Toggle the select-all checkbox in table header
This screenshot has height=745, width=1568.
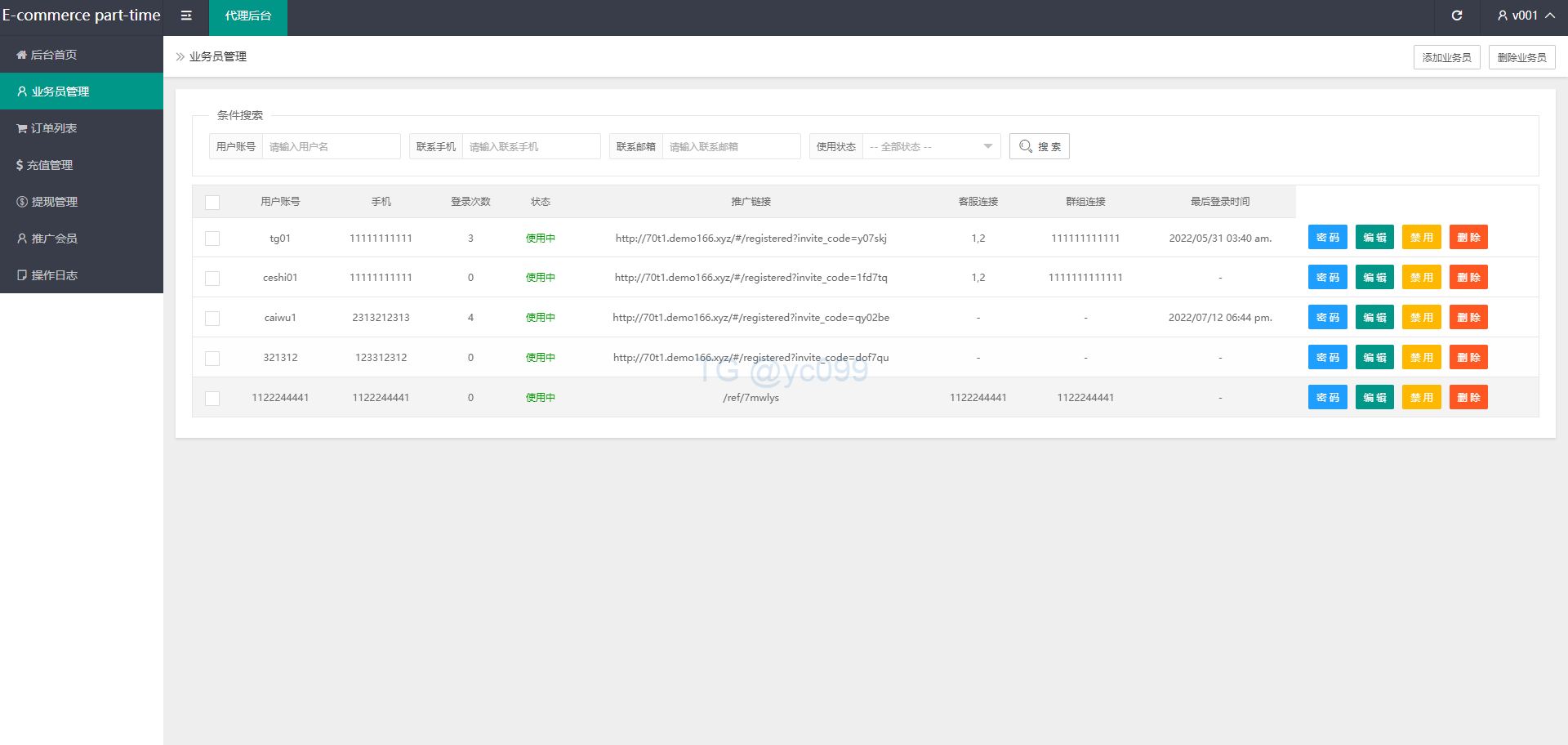(212, 203)
